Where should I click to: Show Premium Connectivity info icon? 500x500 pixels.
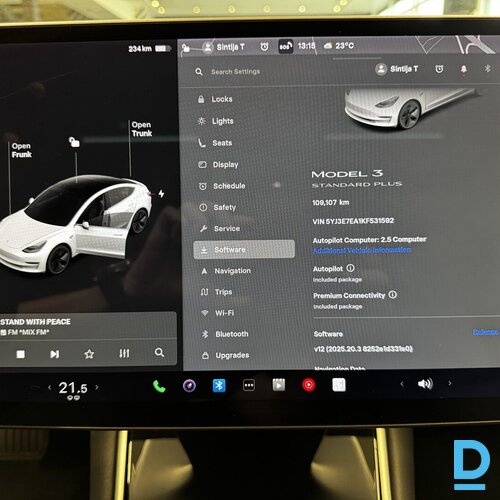(393, 295)
